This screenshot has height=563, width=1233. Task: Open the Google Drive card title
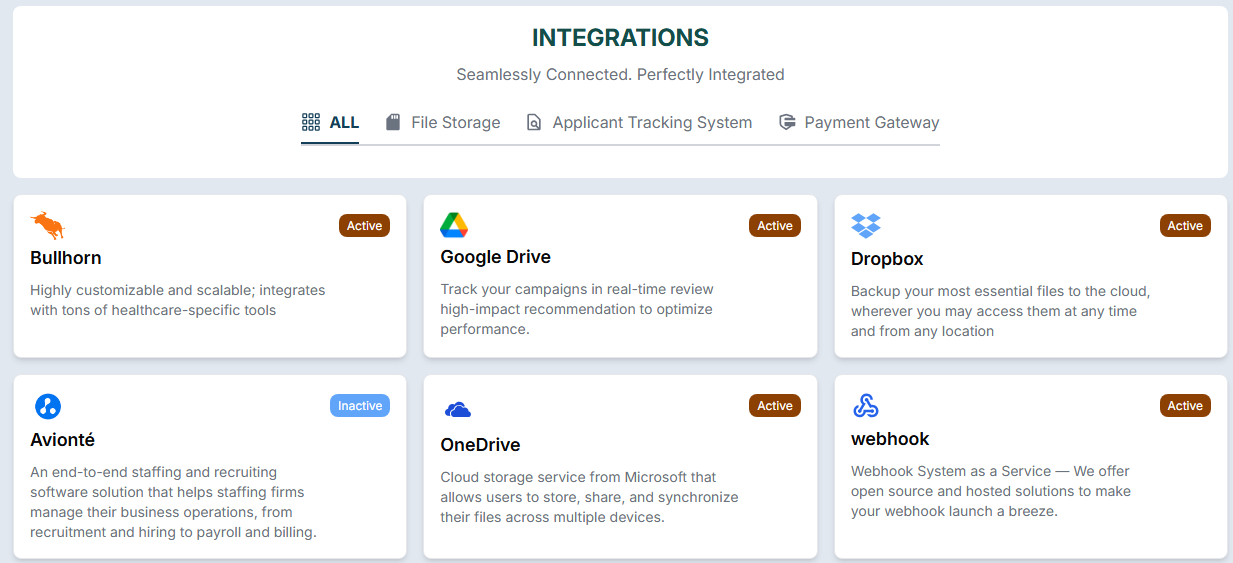[x=496, y=257]
